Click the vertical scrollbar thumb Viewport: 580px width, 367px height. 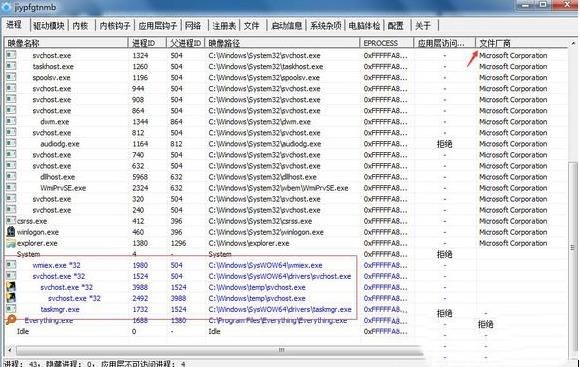[573, 248]
